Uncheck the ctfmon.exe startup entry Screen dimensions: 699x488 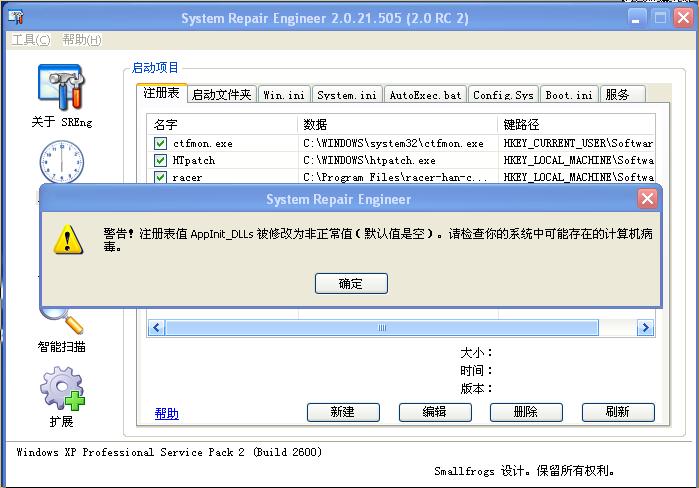coord(160,144)
